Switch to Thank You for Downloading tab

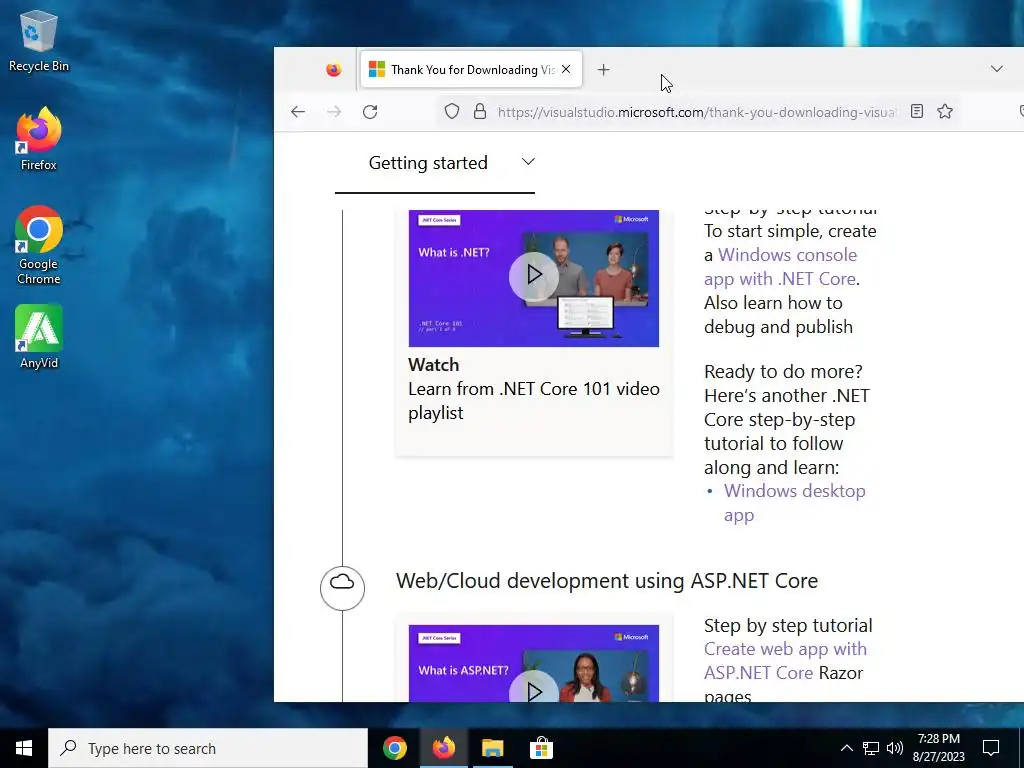tap(471, 69)
